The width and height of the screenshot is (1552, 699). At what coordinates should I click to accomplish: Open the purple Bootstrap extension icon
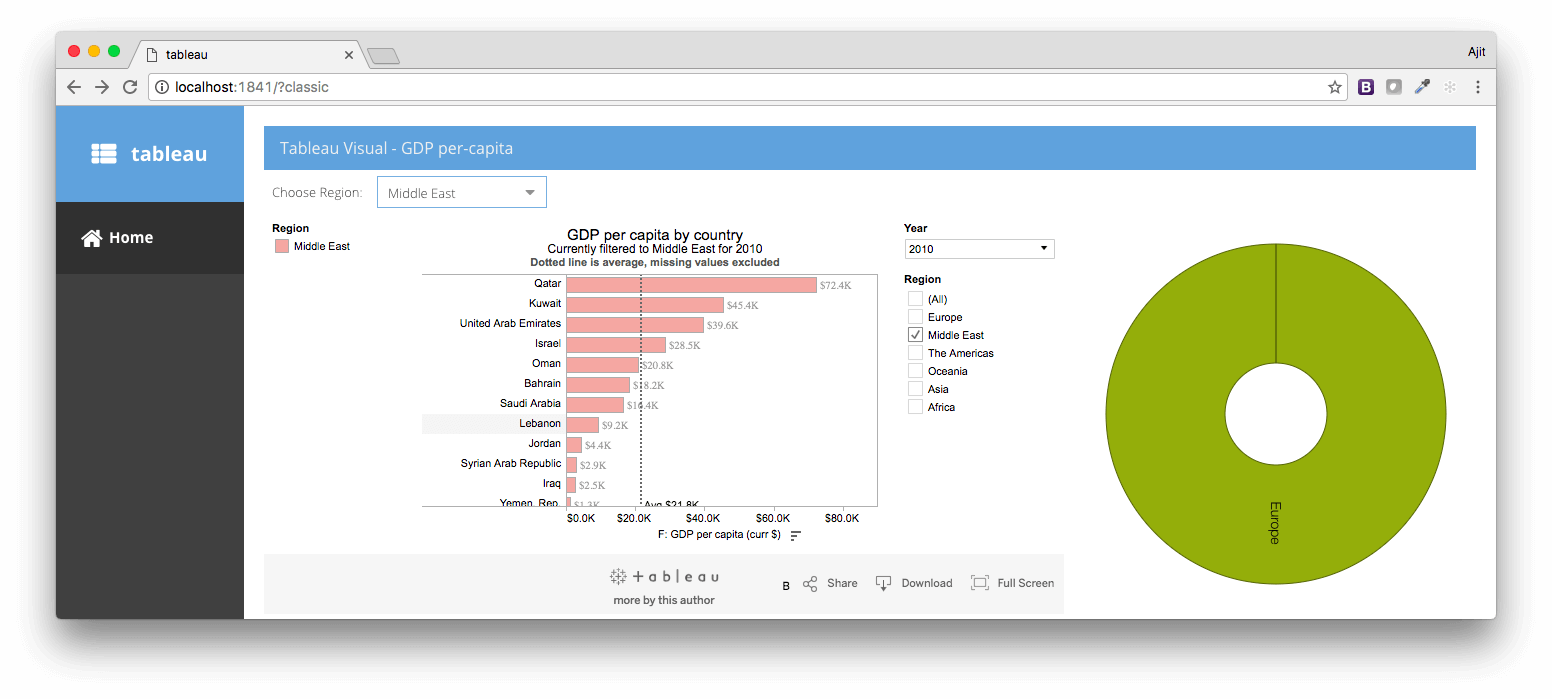pyautogui.click(x=1366, y=87)
